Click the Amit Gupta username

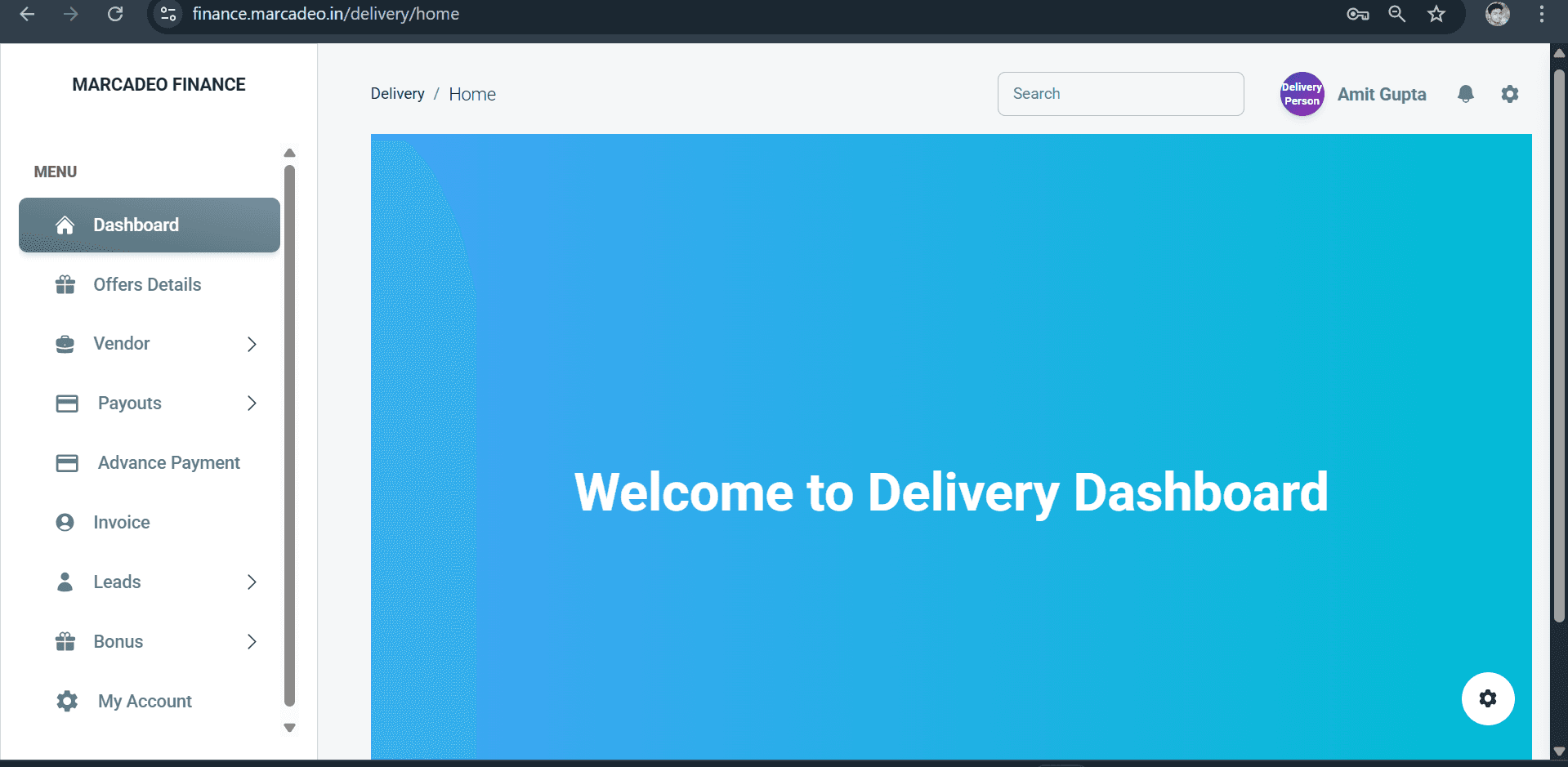1381,95
